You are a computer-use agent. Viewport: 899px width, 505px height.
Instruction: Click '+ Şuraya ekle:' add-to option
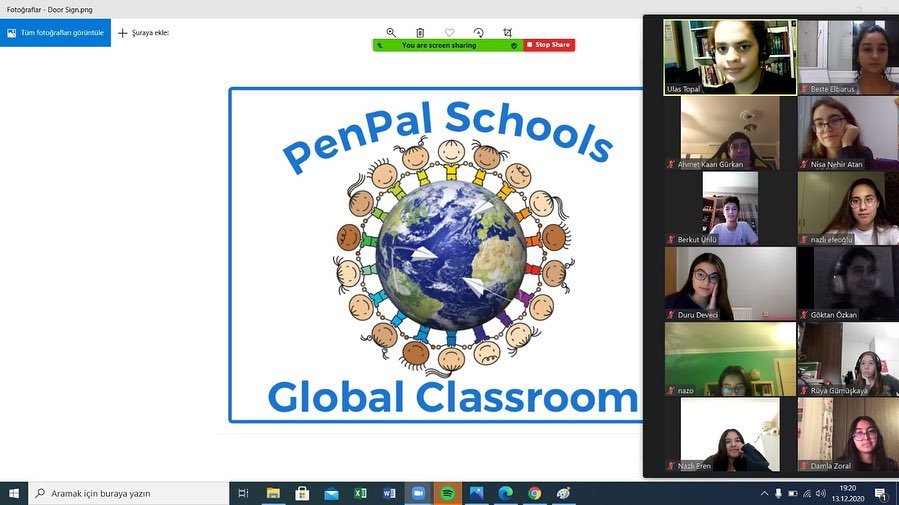coord(144,33)
